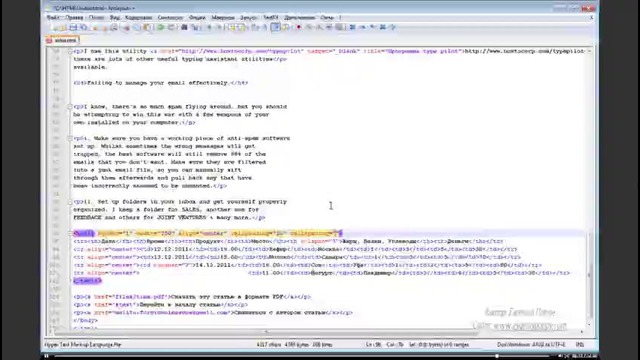Open Find with the binoculars icon
The image size is (640, 360).
[184, 27]
